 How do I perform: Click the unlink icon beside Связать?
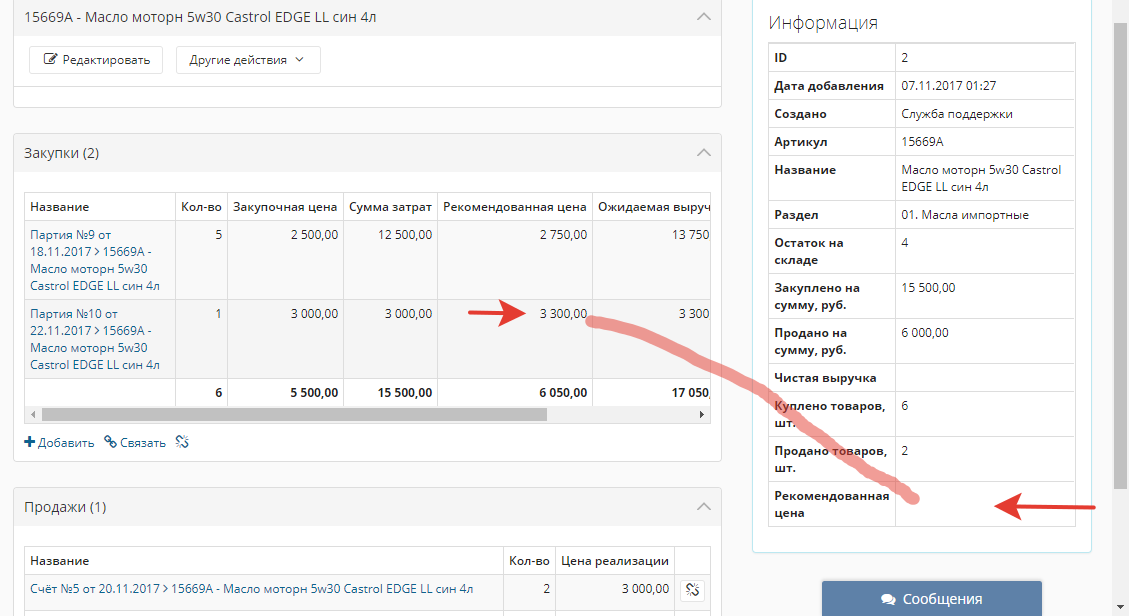[182, 442]
